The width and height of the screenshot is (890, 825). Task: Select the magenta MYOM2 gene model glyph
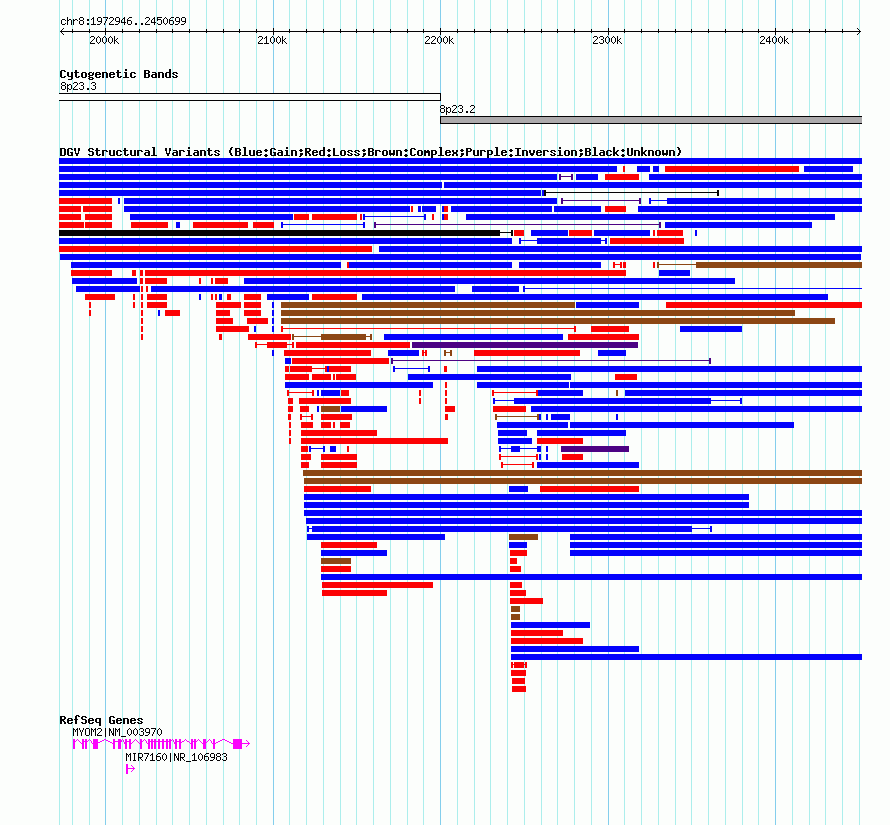point(161,744)
